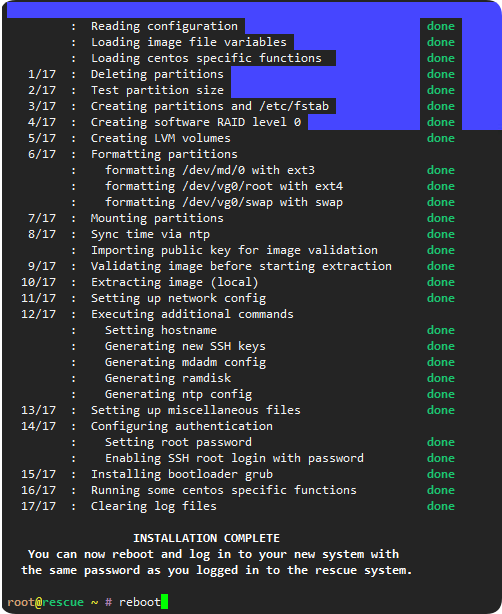Click 'formatting /dev/md/0 with ext3' line
Screen dimensions: 502x614
point(210,170)
